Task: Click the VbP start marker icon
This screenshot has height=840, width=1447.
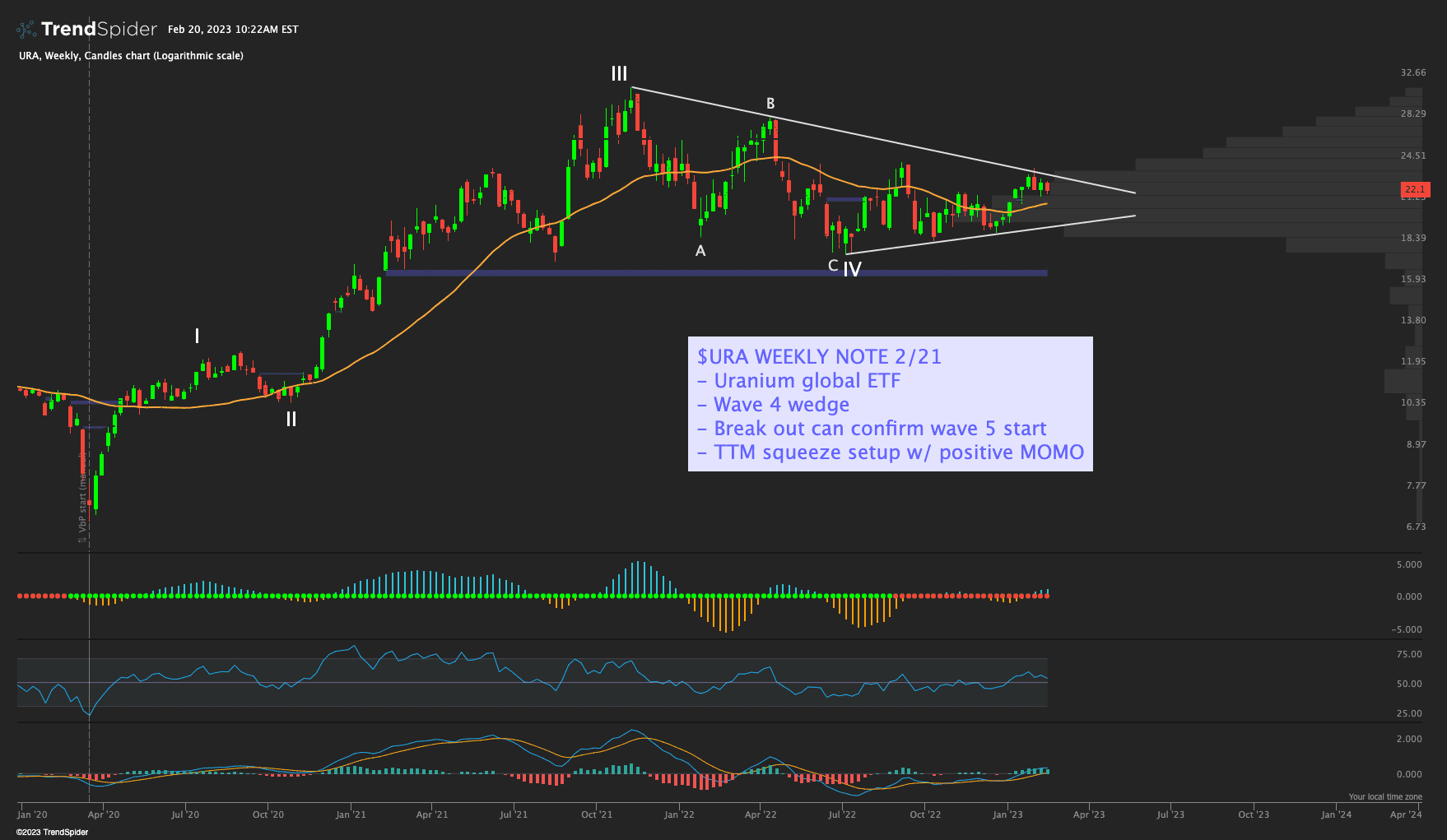Action: (82, 539)
